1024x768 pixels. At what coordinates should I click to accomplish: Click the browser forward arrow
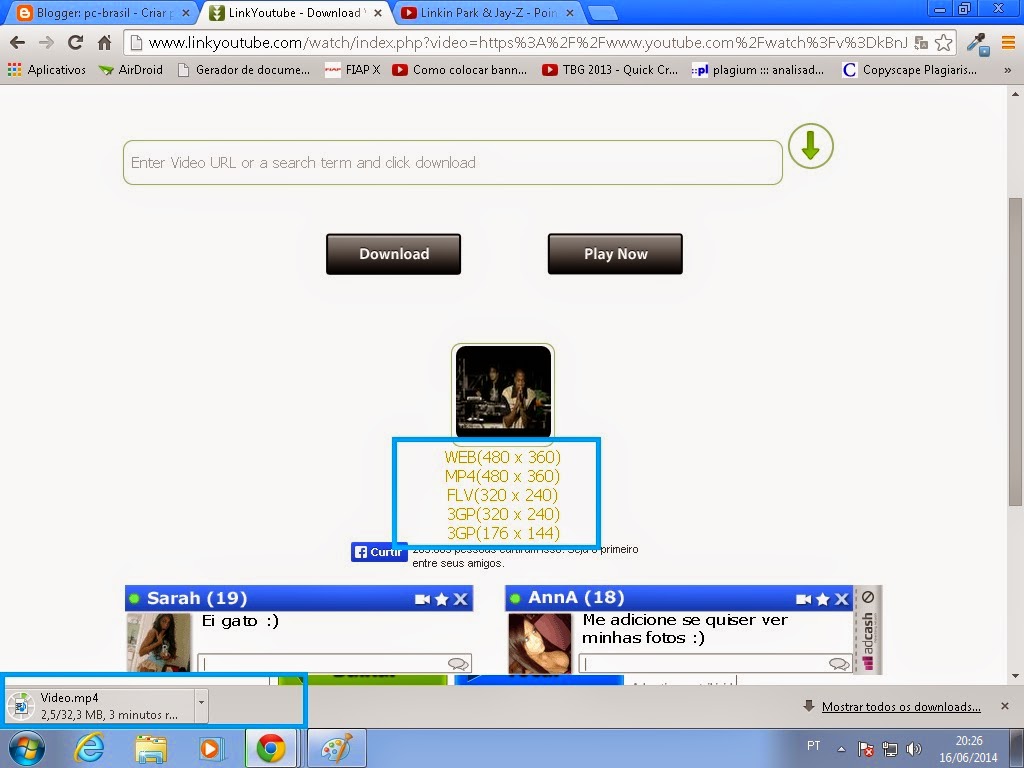pyautogui.click(x=46, y=42)
